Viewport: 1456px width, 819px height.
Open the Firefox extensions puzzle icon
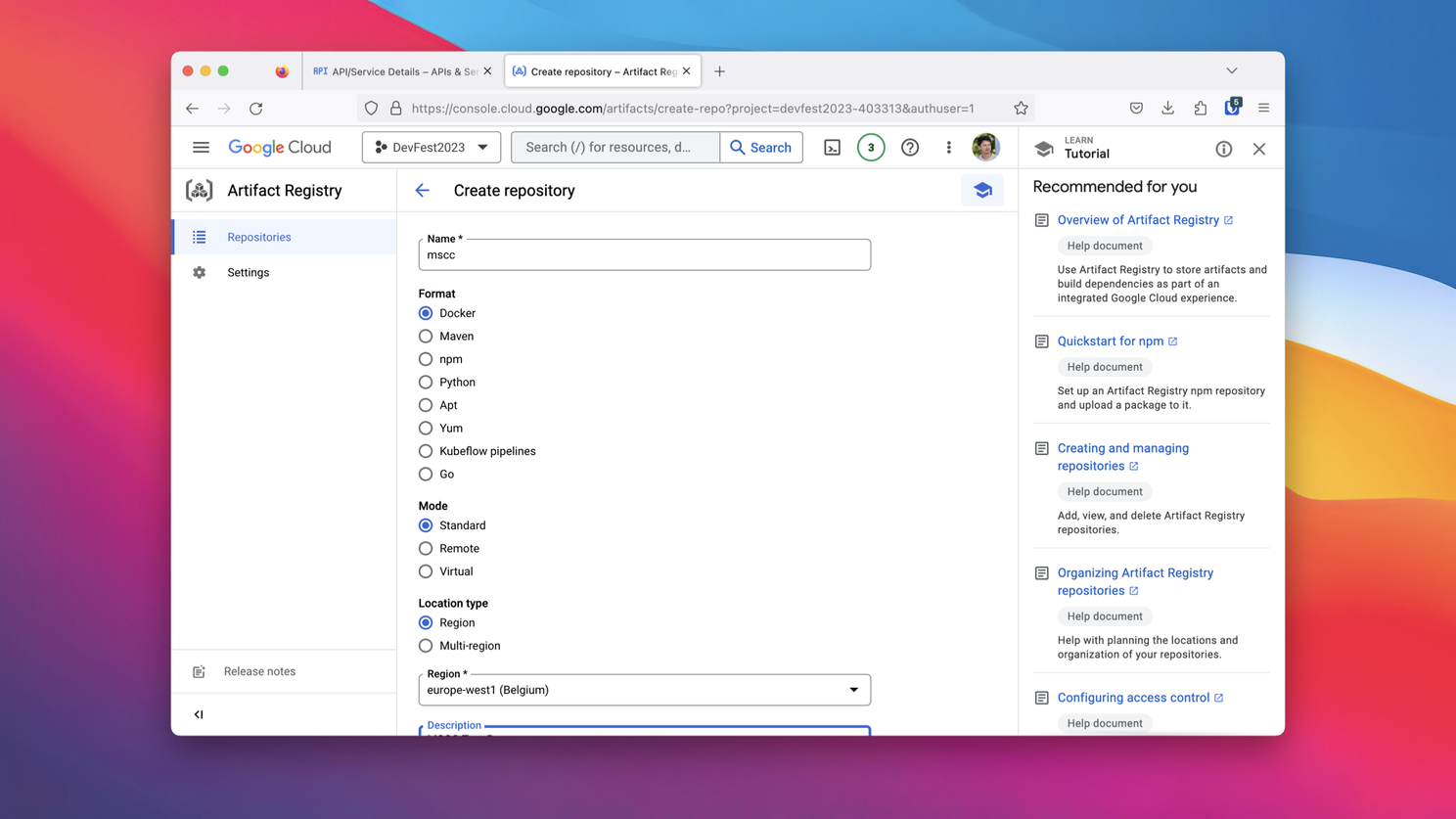[1200, 109]
